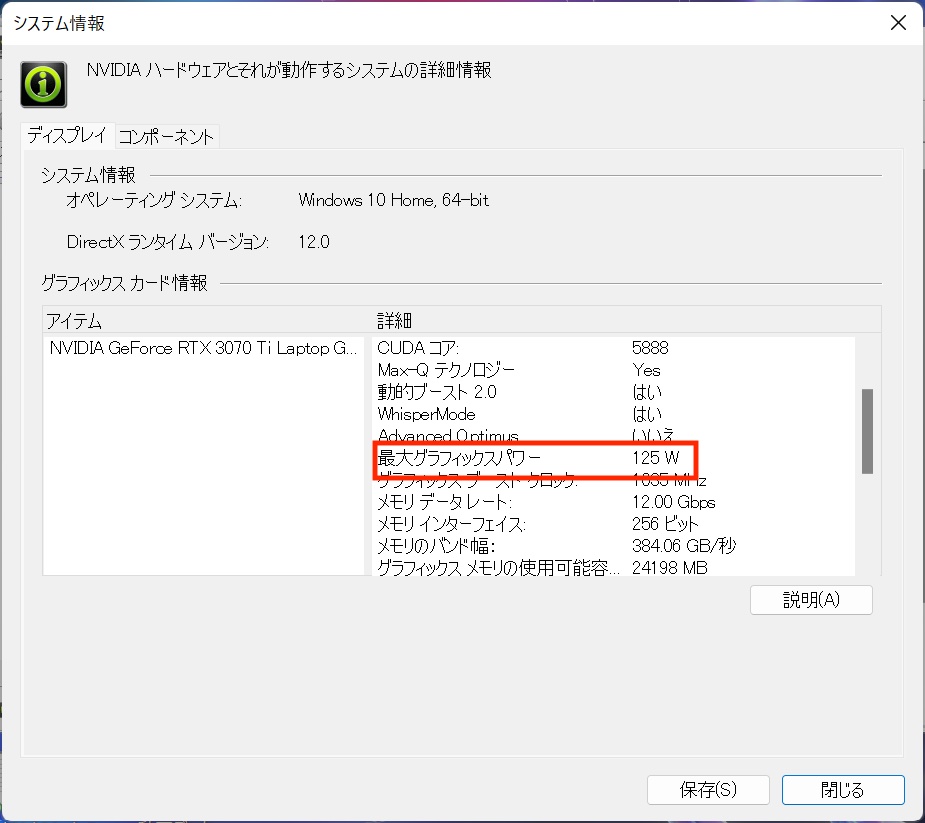Viewport: 925px width, 823px height.
Task: Click the 閉じる button
Action: coord(842,789)
